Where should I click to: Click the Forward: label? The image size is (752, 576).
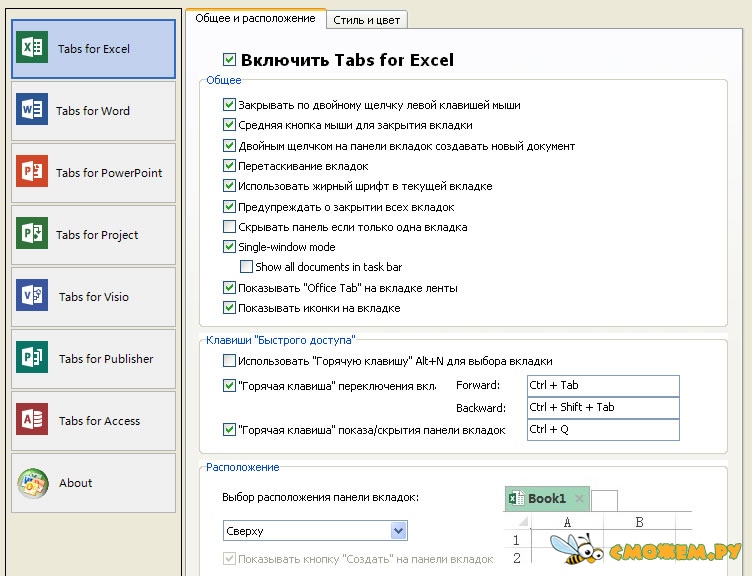tap(478, 385)
